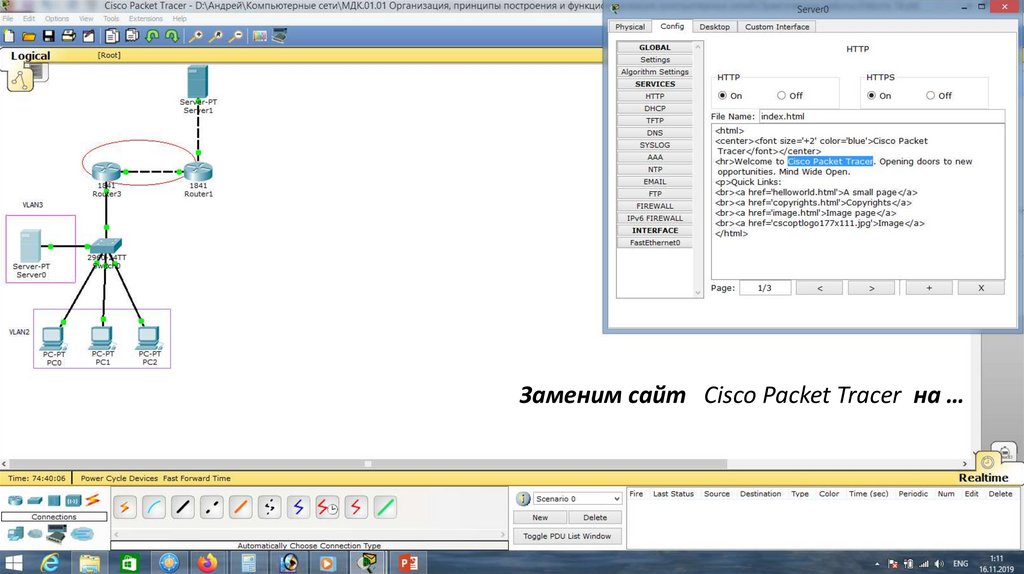Screen dimensions: 1024x574
Task: Open the Custom Interface tab
Action: click(x=777, y=27)
